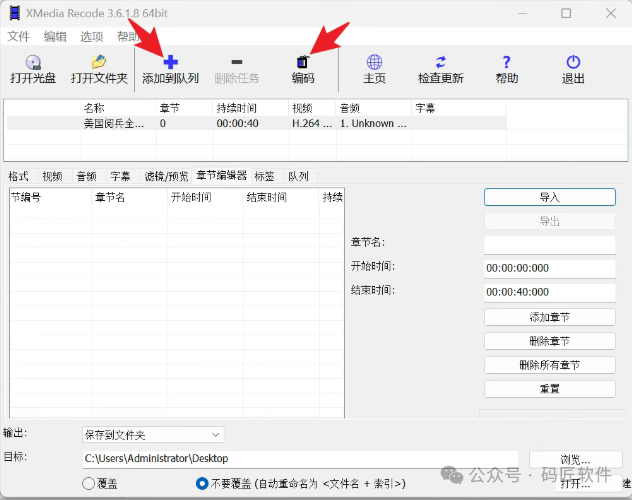Open the File (文件) menu
Image resolution: width=632 pixels, height=500 pixels.
(x=19, y=36)
